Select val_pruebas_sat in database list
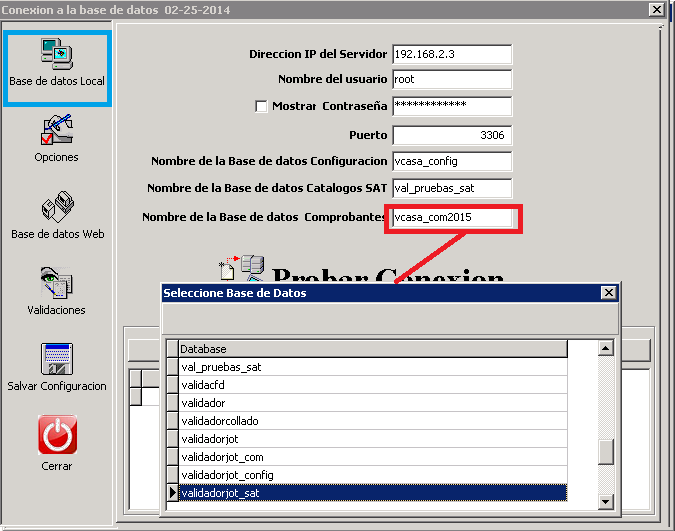Screen dimensions: 675x531 [372, 367]
